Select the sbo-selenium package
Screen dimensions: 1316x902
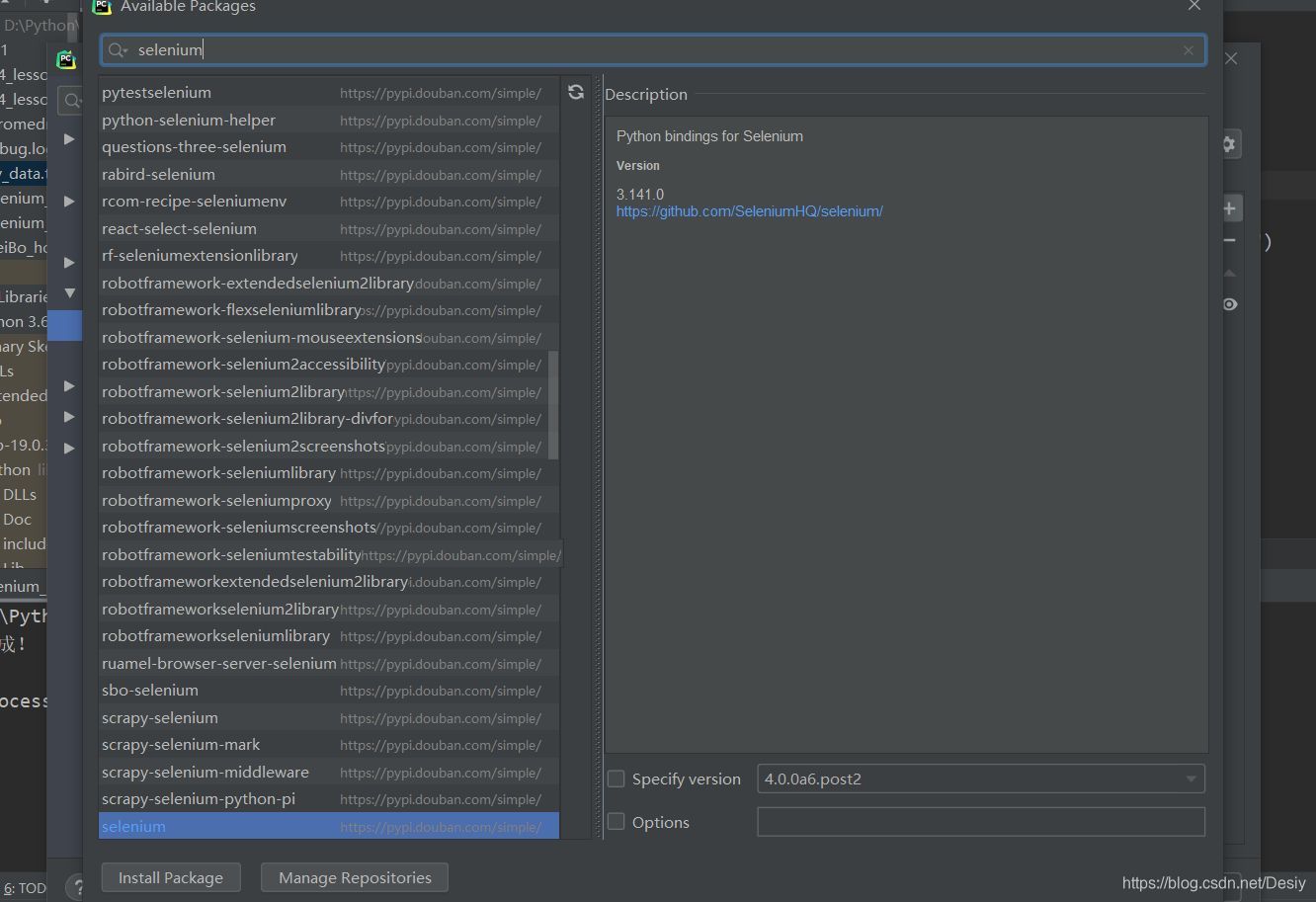[x=329, y=691]
